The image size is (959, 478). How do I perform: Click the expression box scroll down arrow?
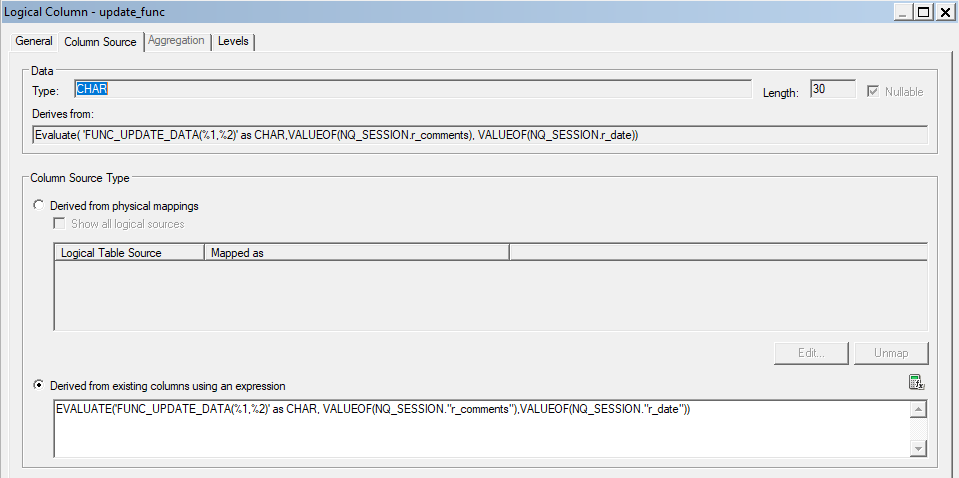point(919,448)
